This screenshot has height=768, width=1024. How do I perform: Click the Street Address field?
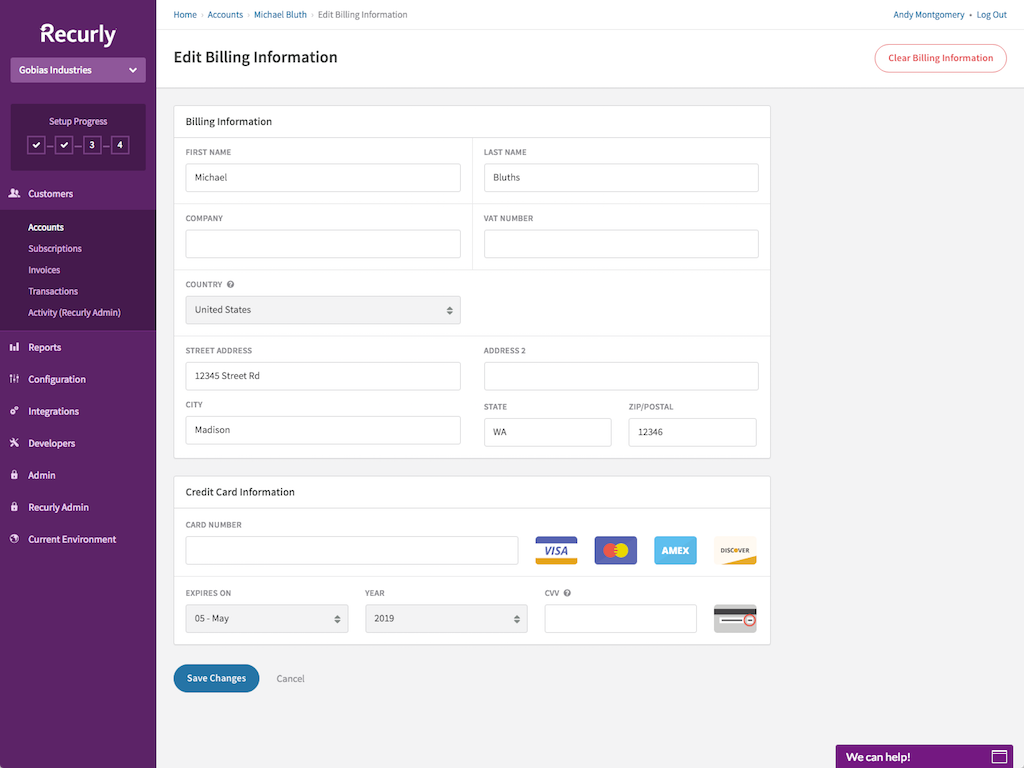(x=323, y=376)
